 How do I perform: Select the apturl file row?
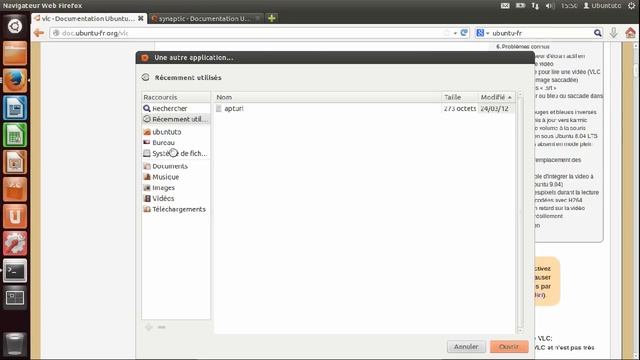364,108
